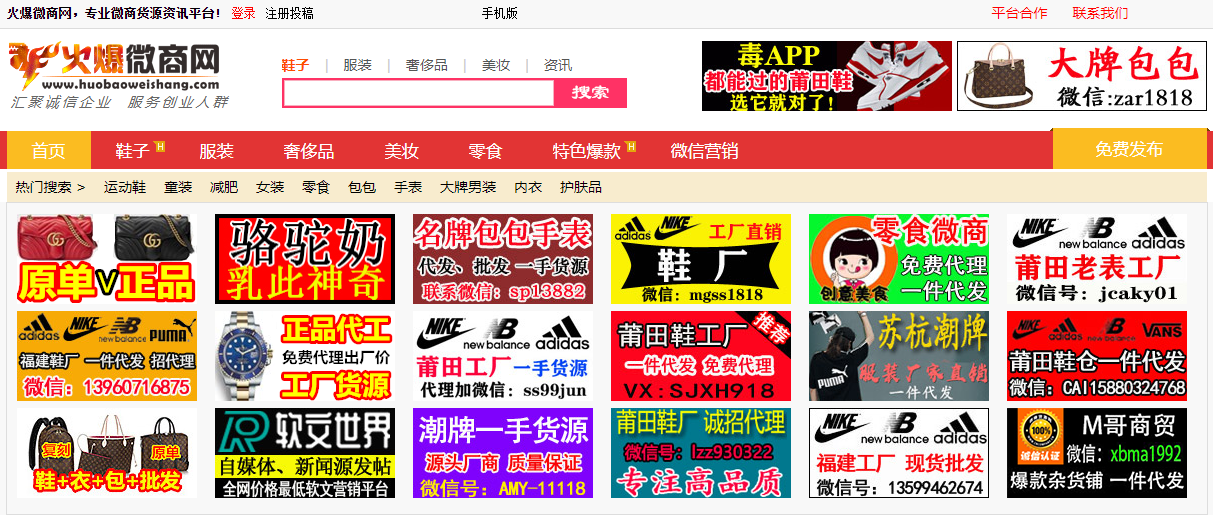This screenshot has width=1213, height=516.
Task: Click the M哥商贸 certified badge ad
Action: tap(1096, 452)
